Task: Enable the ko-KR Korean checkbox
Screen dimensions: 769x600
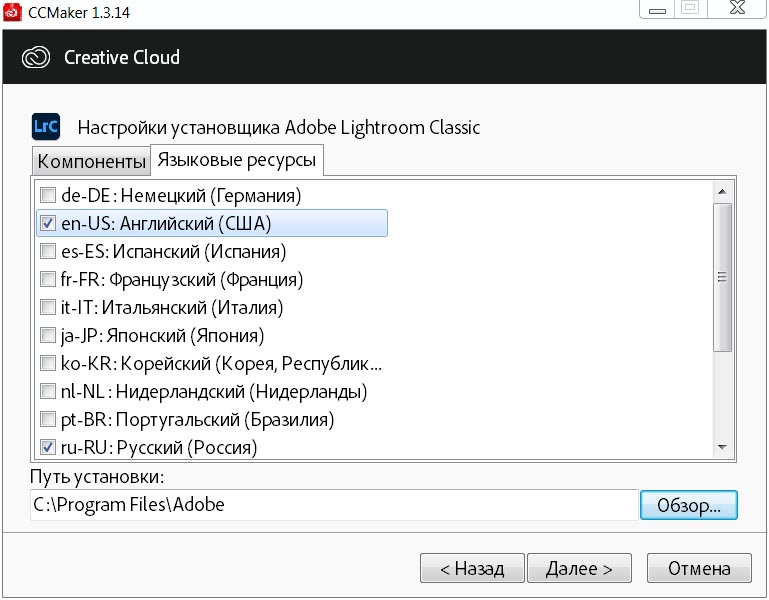Action: (48, 363)
